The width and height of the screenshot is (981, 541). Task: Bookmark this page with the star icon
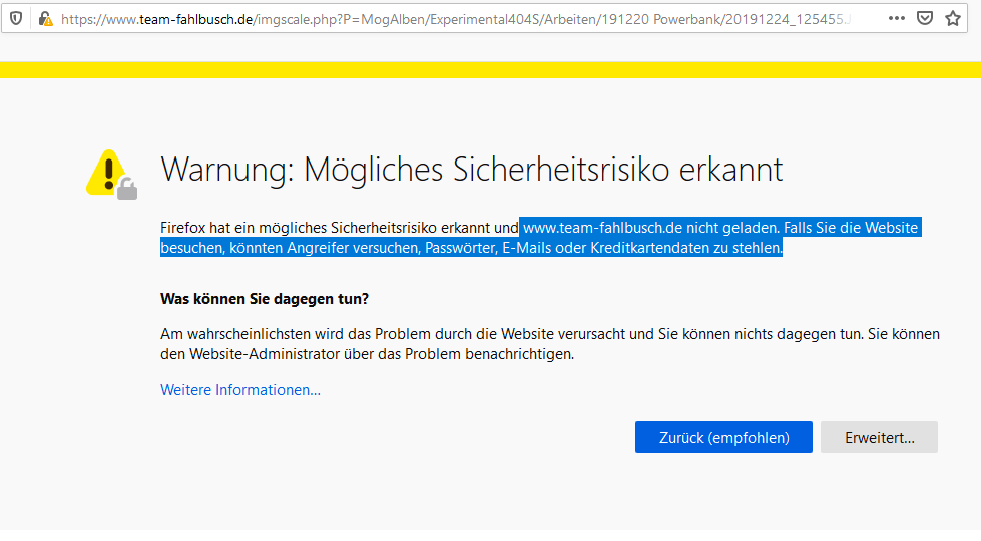(x=953, y=18)
